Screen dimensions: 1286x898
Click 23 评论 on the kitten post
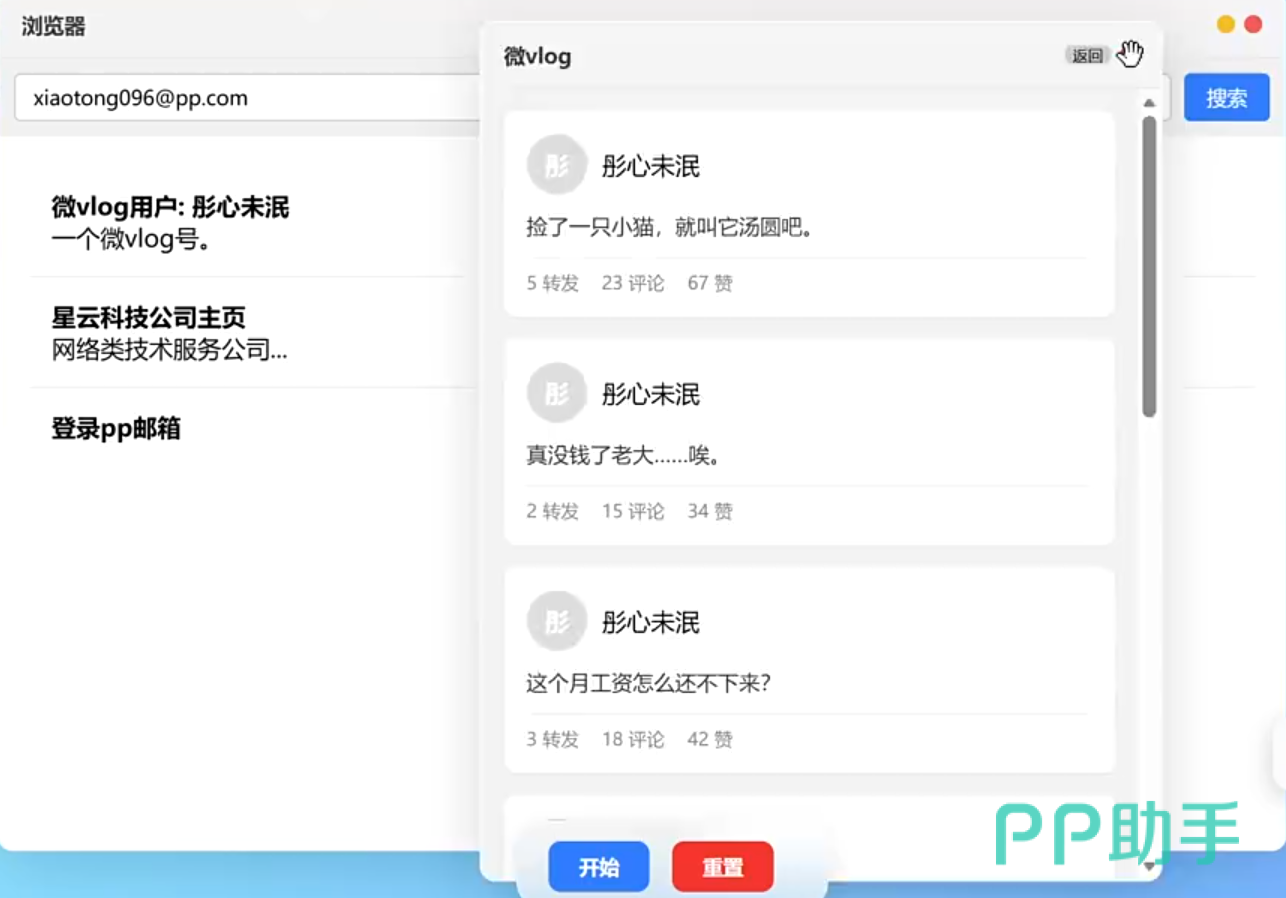[632, 283]
